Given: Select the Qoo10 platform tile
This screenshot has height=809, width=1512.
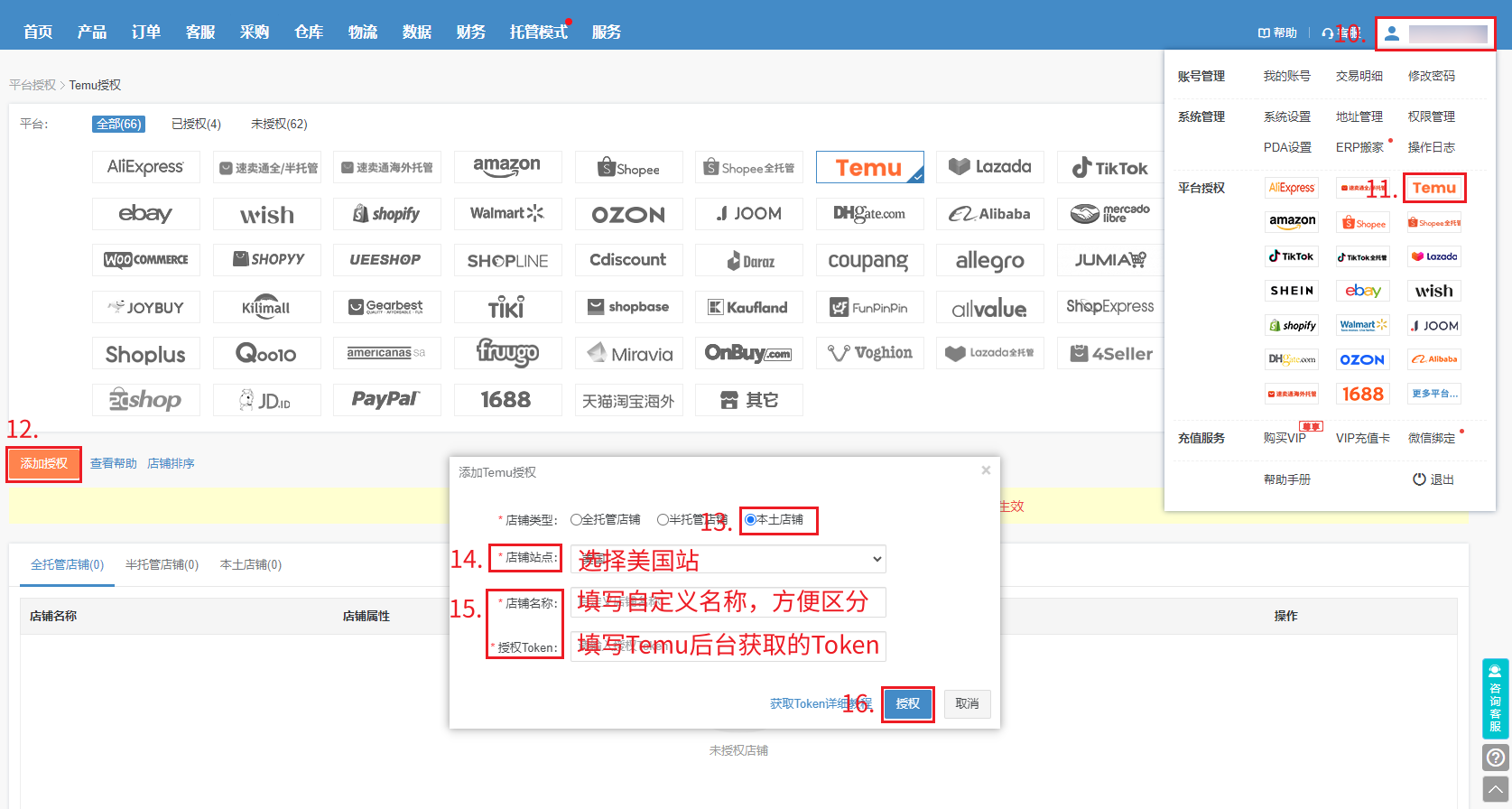Looking at the screenshot, I should (x=266, y=353).
